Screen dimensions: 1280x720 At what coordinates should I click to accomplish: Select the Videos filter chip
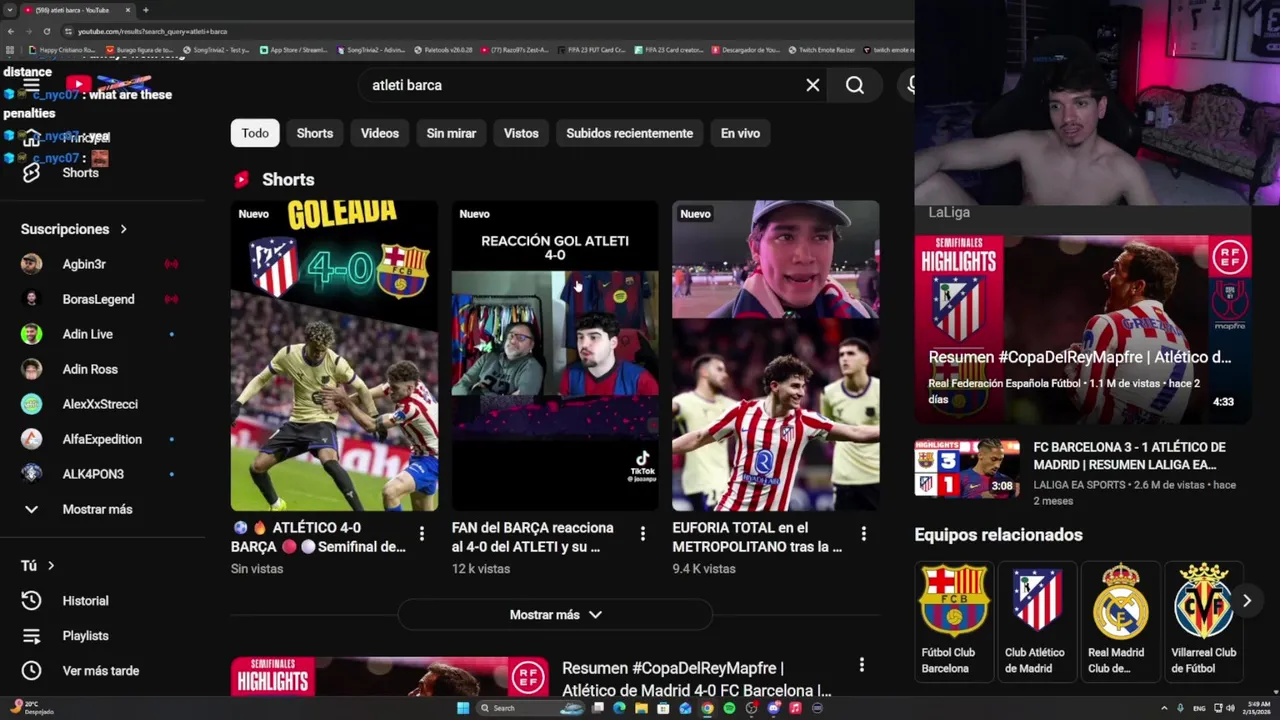(x=380, y=133)
